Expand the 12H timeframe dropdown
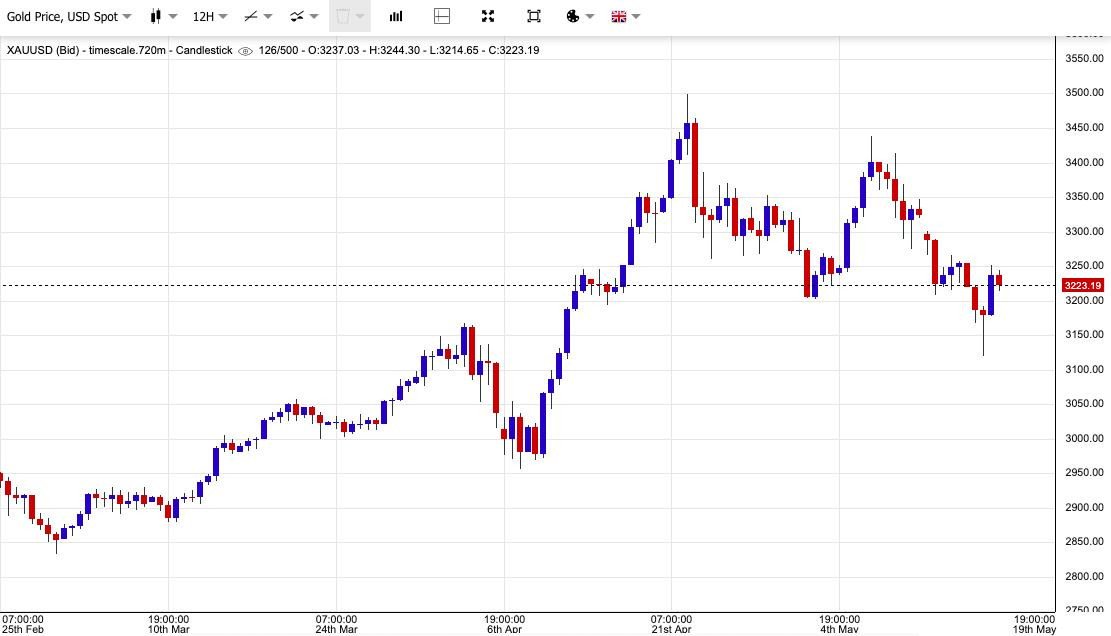The image size is (1111, 636). pyautogui.click(x=209, y=16)
